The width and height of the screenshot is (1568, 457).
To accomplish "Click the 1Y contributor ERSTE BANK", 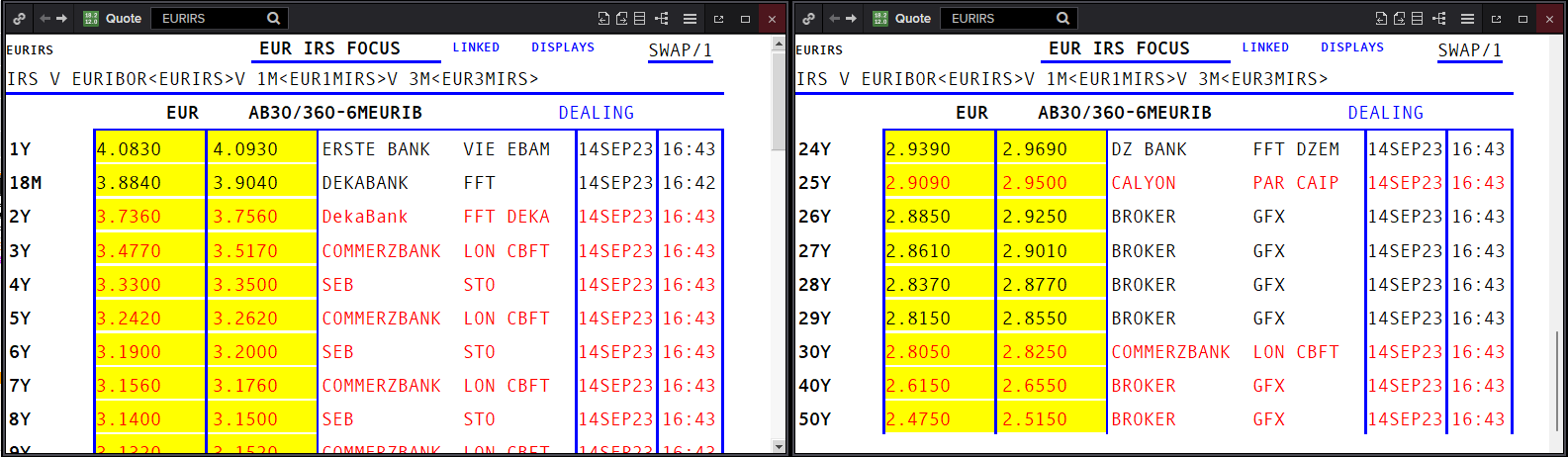I will point(376,149).
